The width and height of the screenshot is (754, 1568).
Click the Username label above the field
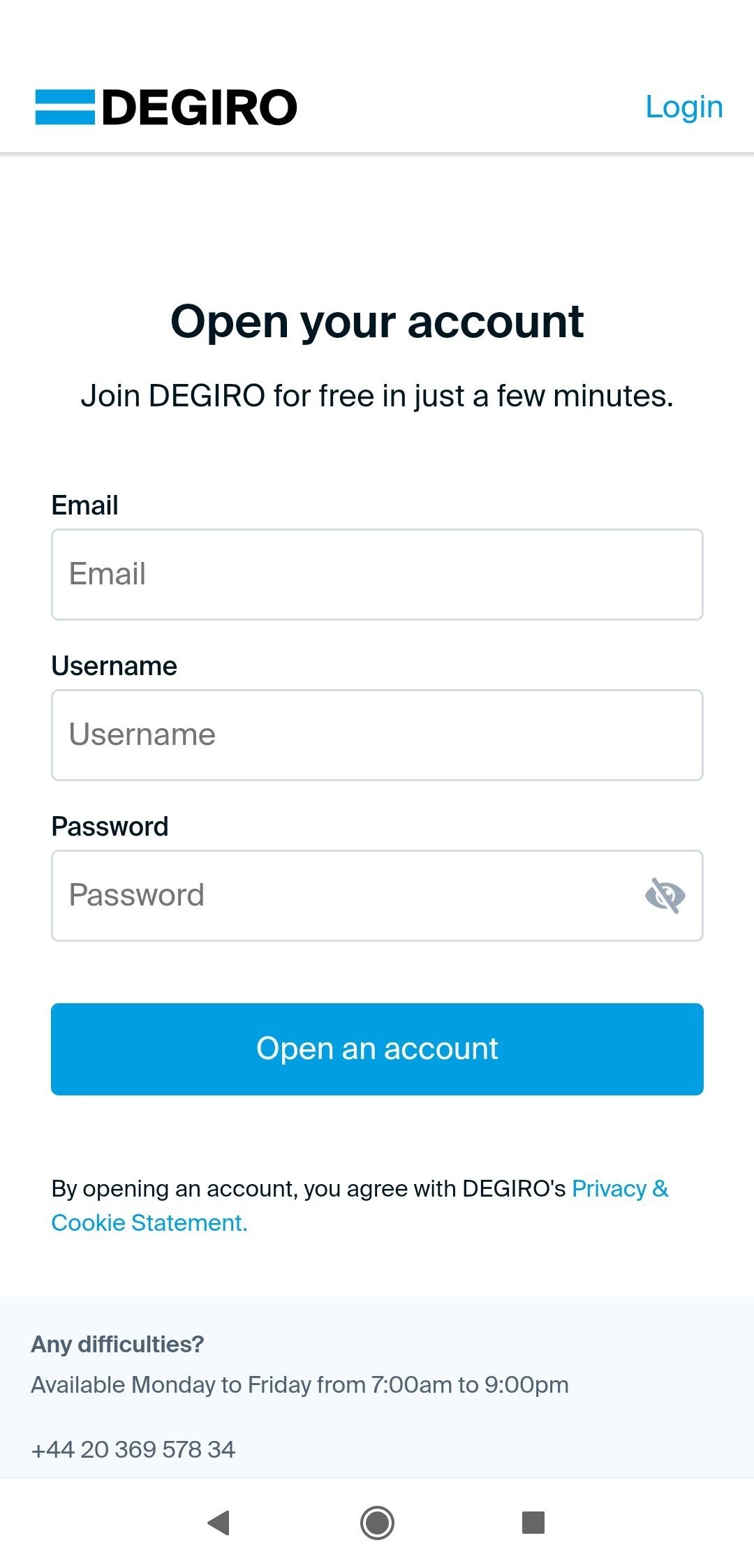(x=114, y=666)
